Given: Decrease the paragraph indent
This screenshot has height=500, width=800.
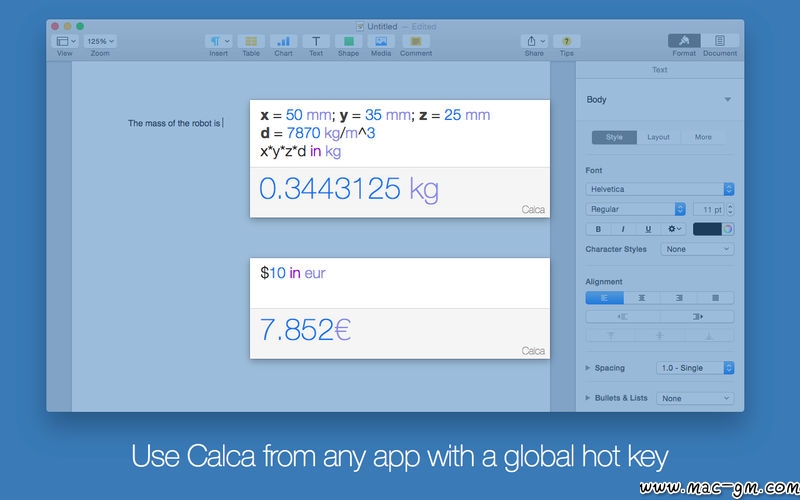Looking at the screenshot, I should [622, 317].
